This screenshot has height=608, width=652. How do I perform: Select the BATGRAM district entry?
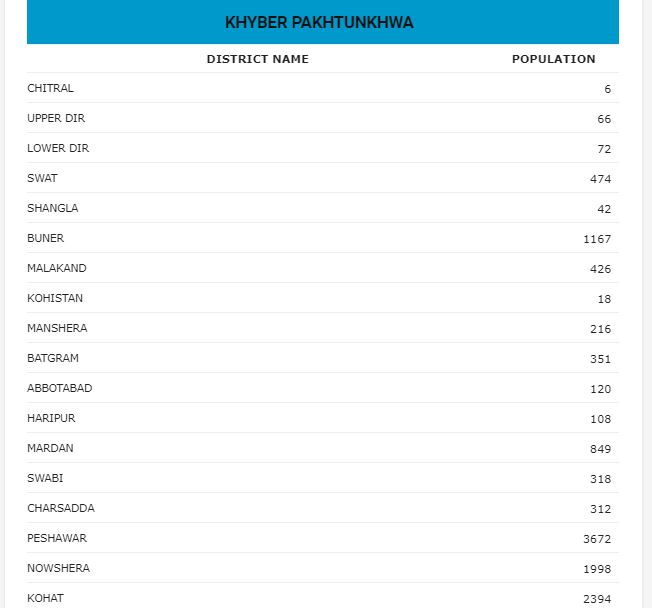[53, 358]
